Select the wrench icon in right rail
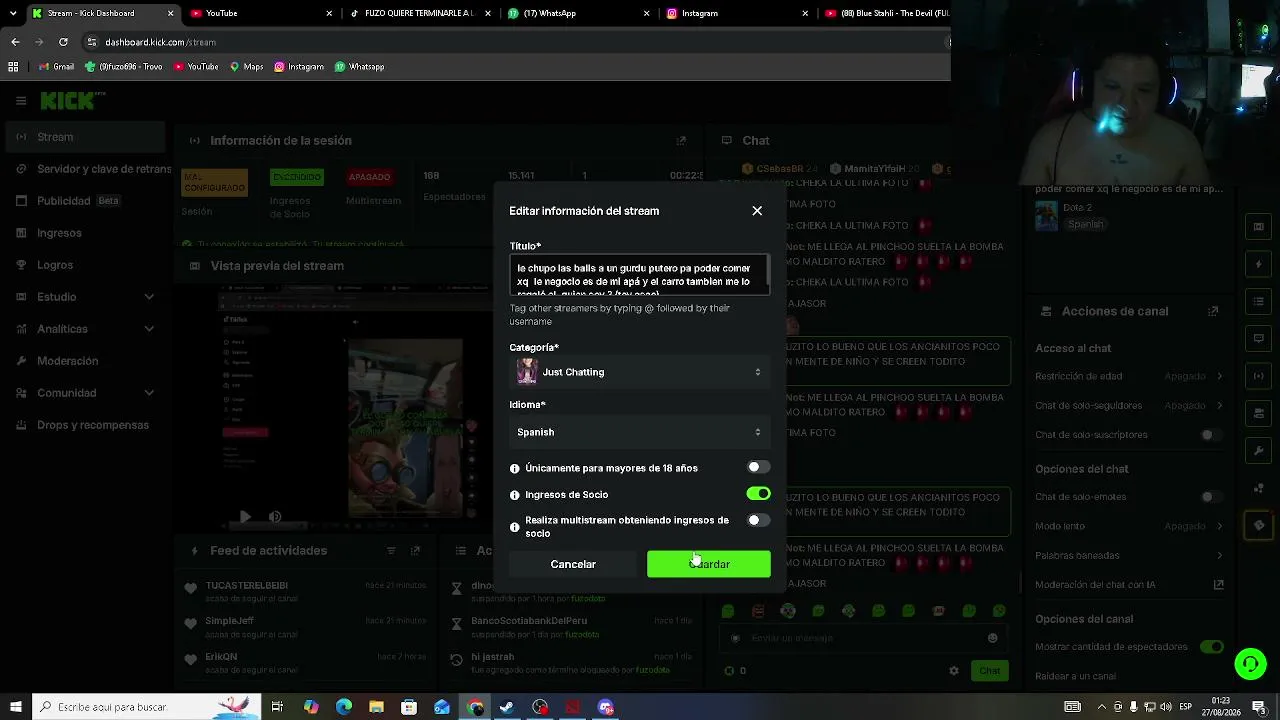 click(x=1259, y=451)
